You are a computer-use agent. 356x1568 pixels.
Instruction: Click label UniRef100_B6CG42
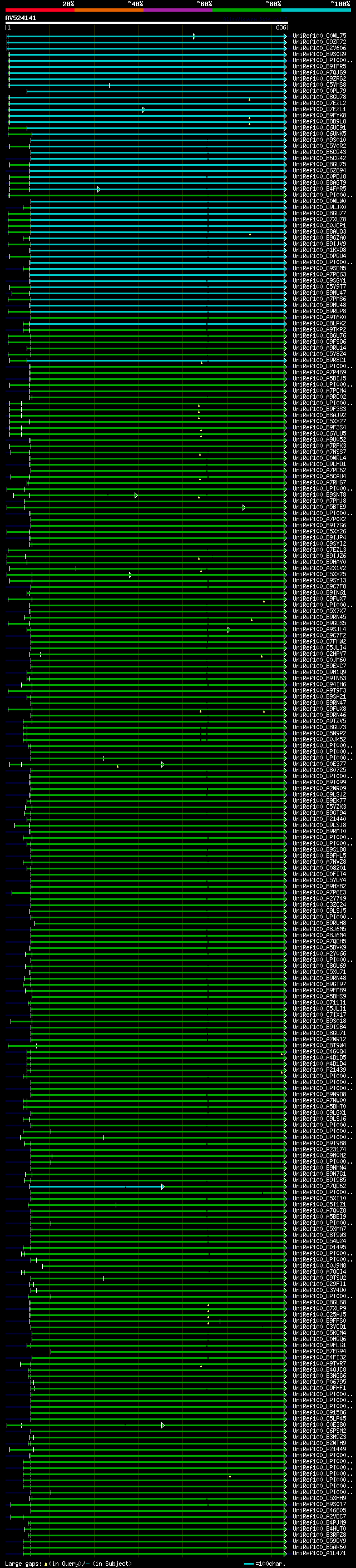(x=319, y=159)
